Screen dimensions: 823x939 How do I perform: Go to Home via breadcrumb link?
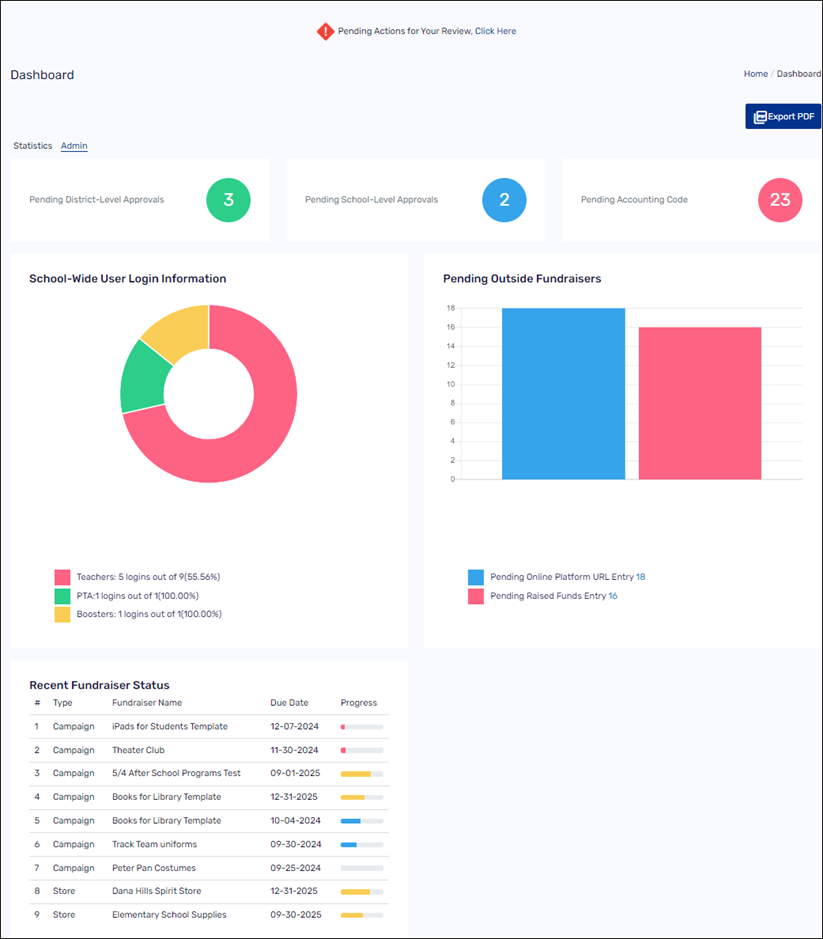(755, 74)
